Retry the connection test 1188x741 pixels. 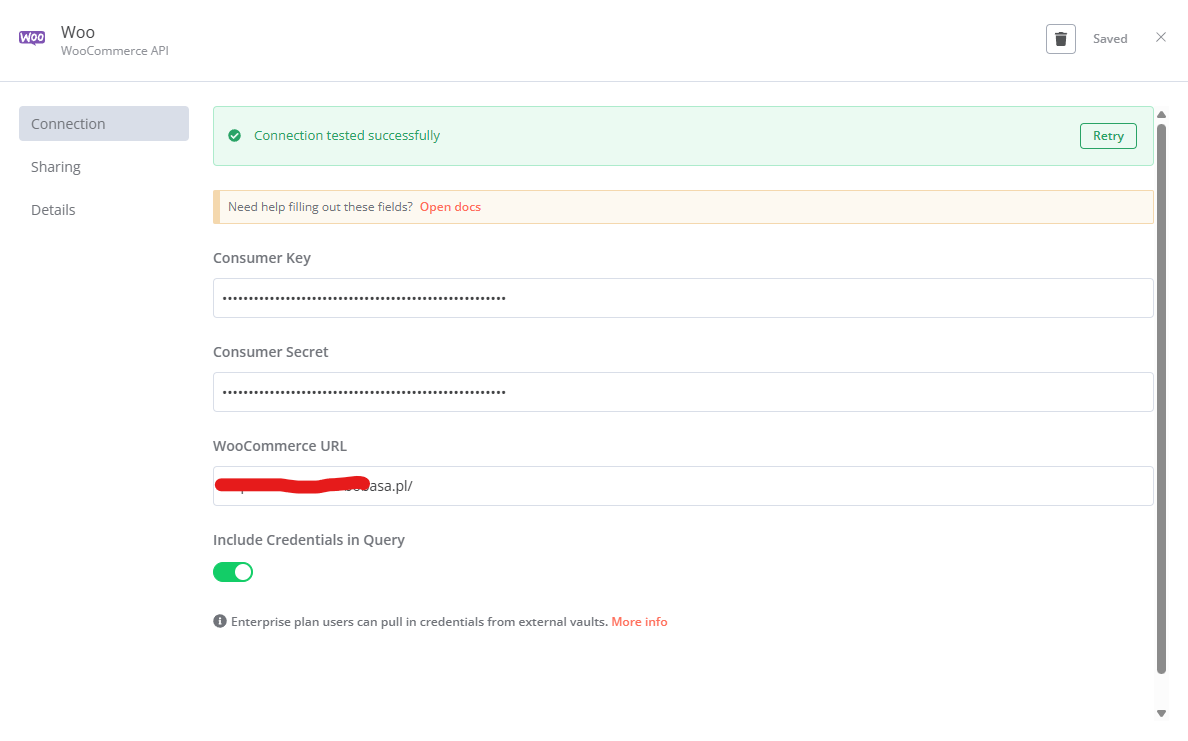(x=1108, y=136)
